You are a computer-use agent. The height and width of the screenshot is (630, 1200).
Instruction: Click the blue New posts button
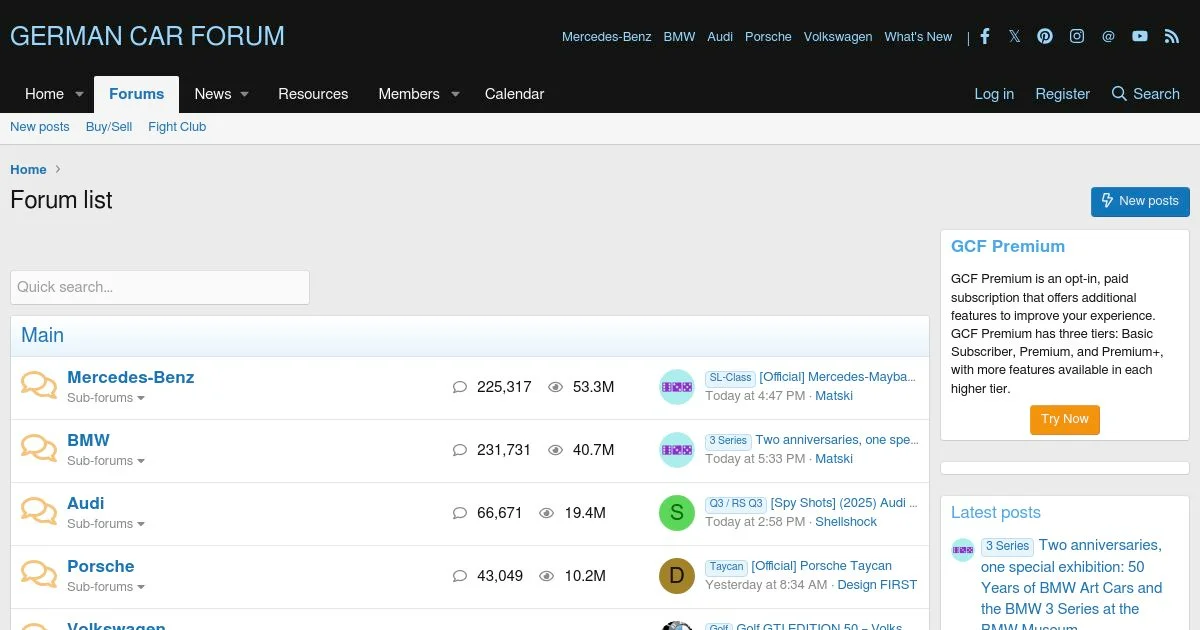pyautogui.click(x=1140, y=201)
